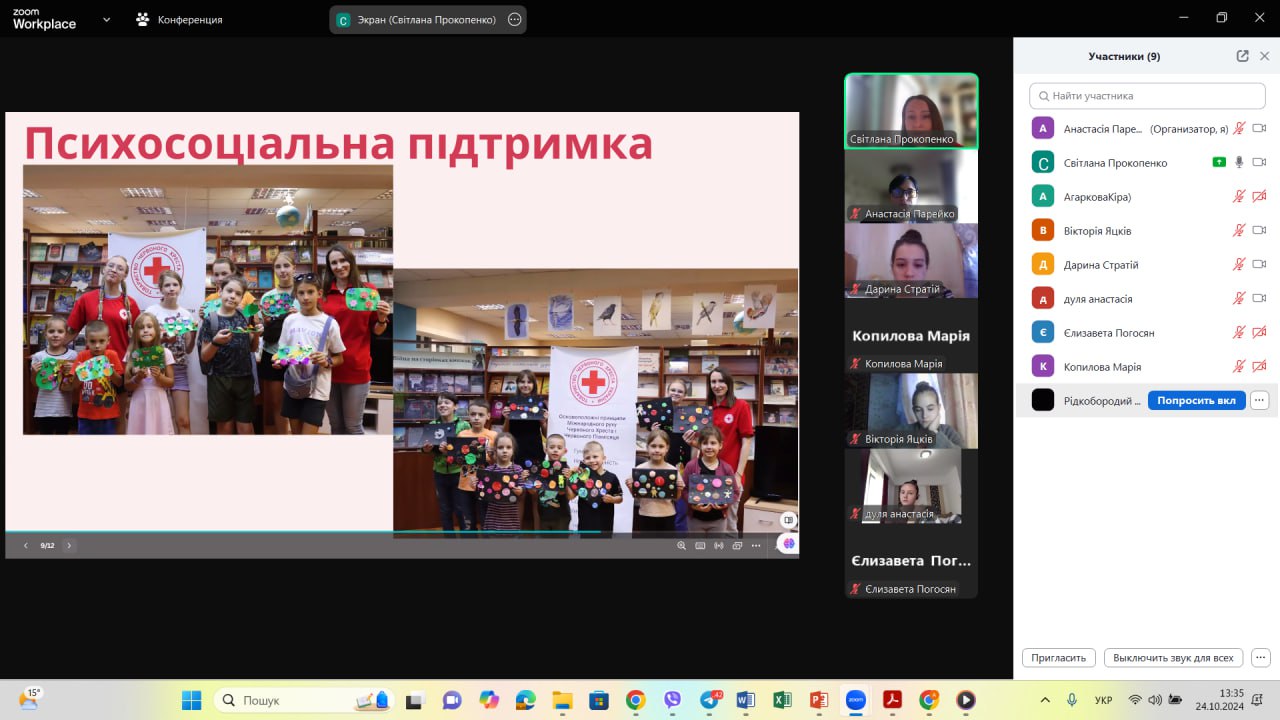
Task: Open more options for Рідкобородий participant
Action: (x=1259, y=400)
